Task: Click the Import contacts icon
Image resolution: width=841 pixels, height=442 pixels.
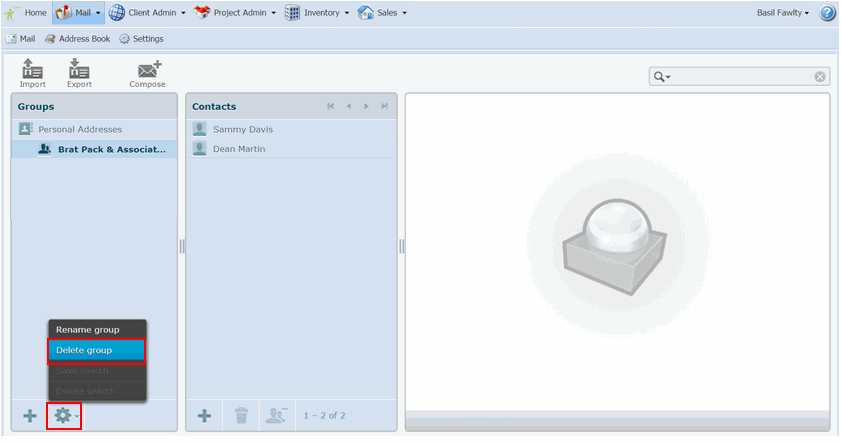Action: (x=32, y=73)
